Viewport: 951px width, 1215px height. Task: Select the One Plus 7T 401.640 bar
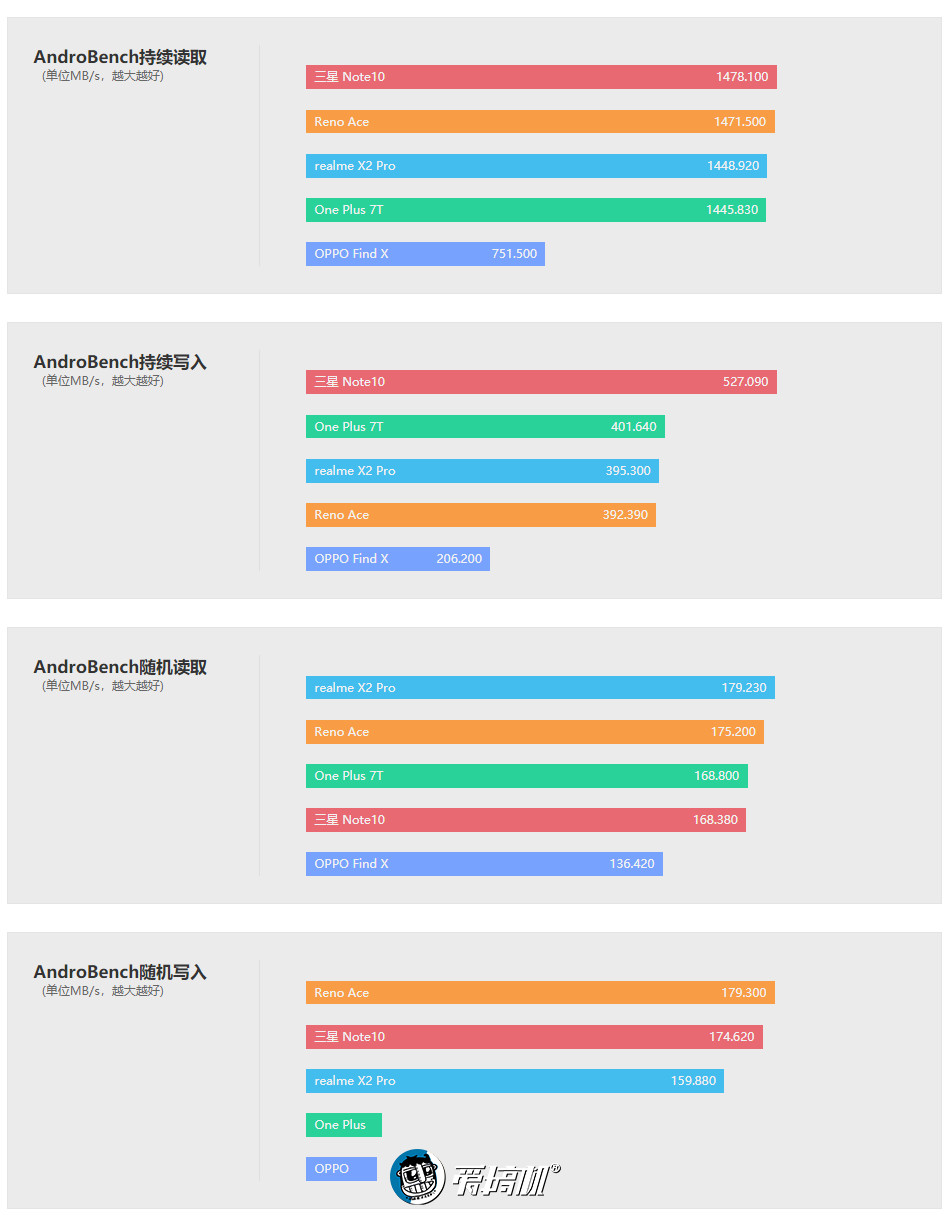[485, 427]
